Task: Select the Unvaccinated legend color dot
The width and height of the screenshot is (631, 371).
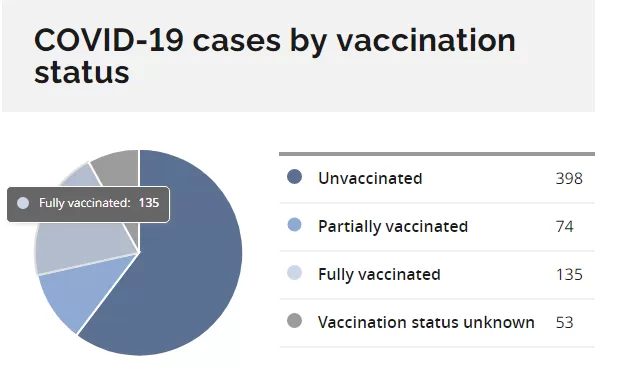Action: coord(295,177)
